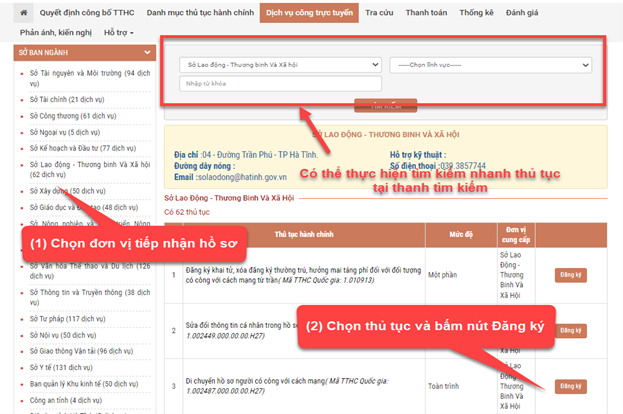Open Thống kê menu item
This screenshot has width=623, height=414.
coord(476,13)
